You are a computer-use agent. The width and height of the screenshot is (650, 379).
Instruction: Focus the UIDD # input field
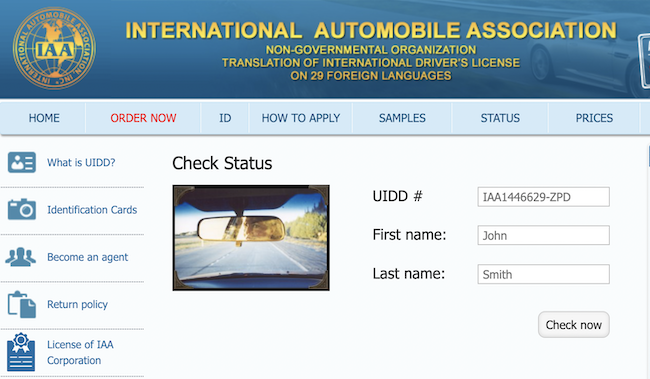[543, 197]
